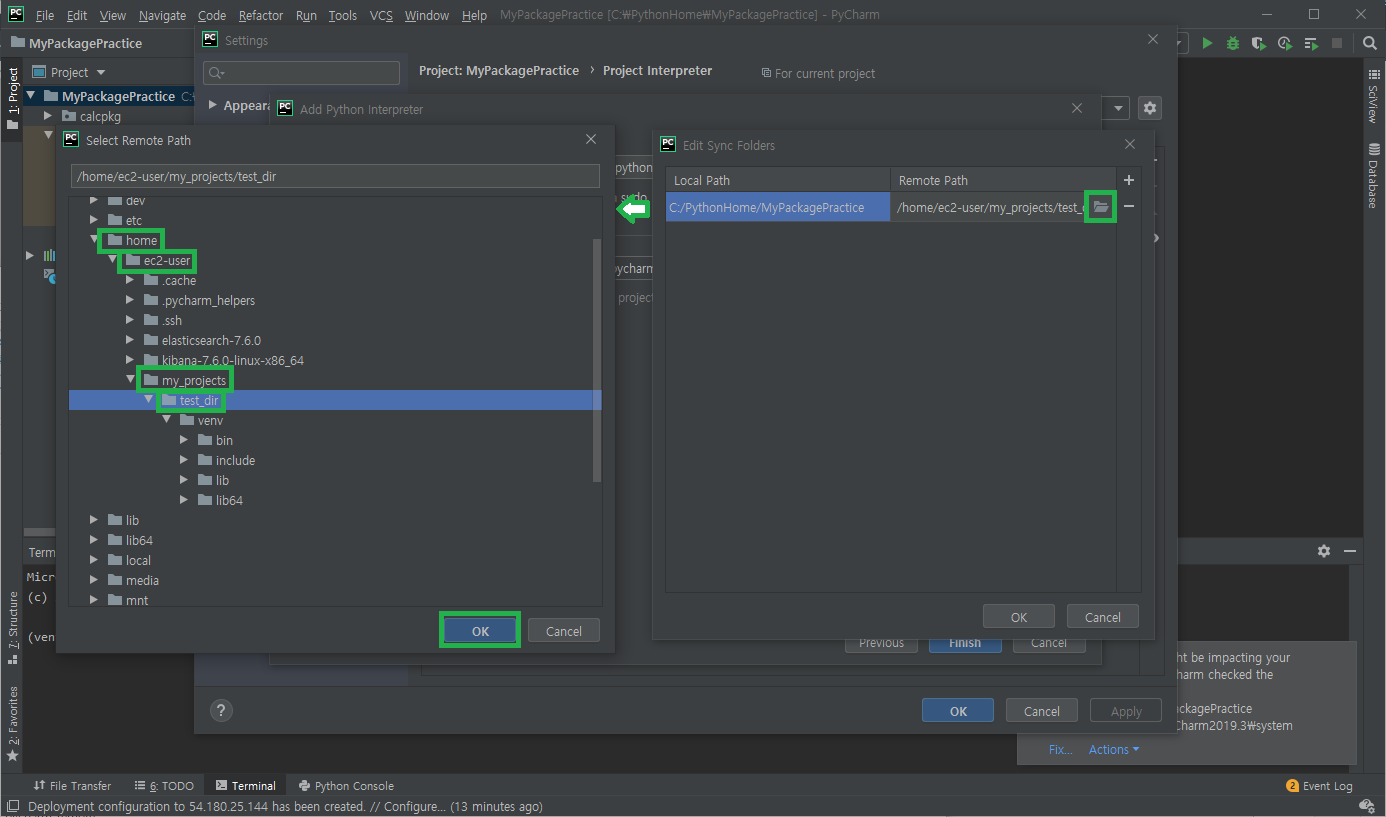Open the interpreter gear settings icon
Screen dimensions: 1386x817
pyautogui.click(x=1150, y=108)
